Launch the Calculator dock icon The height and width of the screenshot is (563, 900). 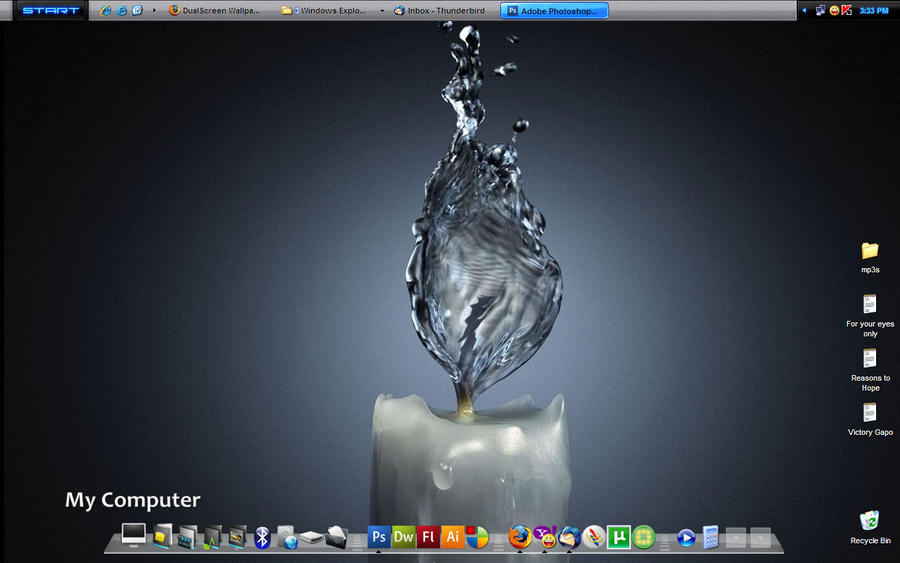click(711, 538)
